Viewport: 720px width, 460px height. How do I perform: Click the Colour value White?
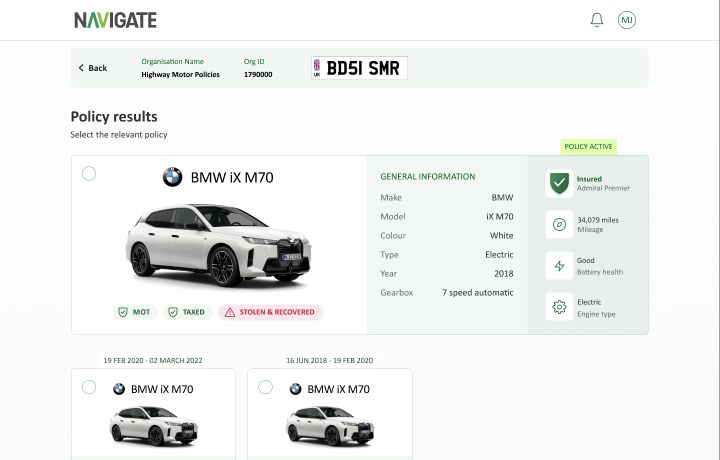[501, 236]
